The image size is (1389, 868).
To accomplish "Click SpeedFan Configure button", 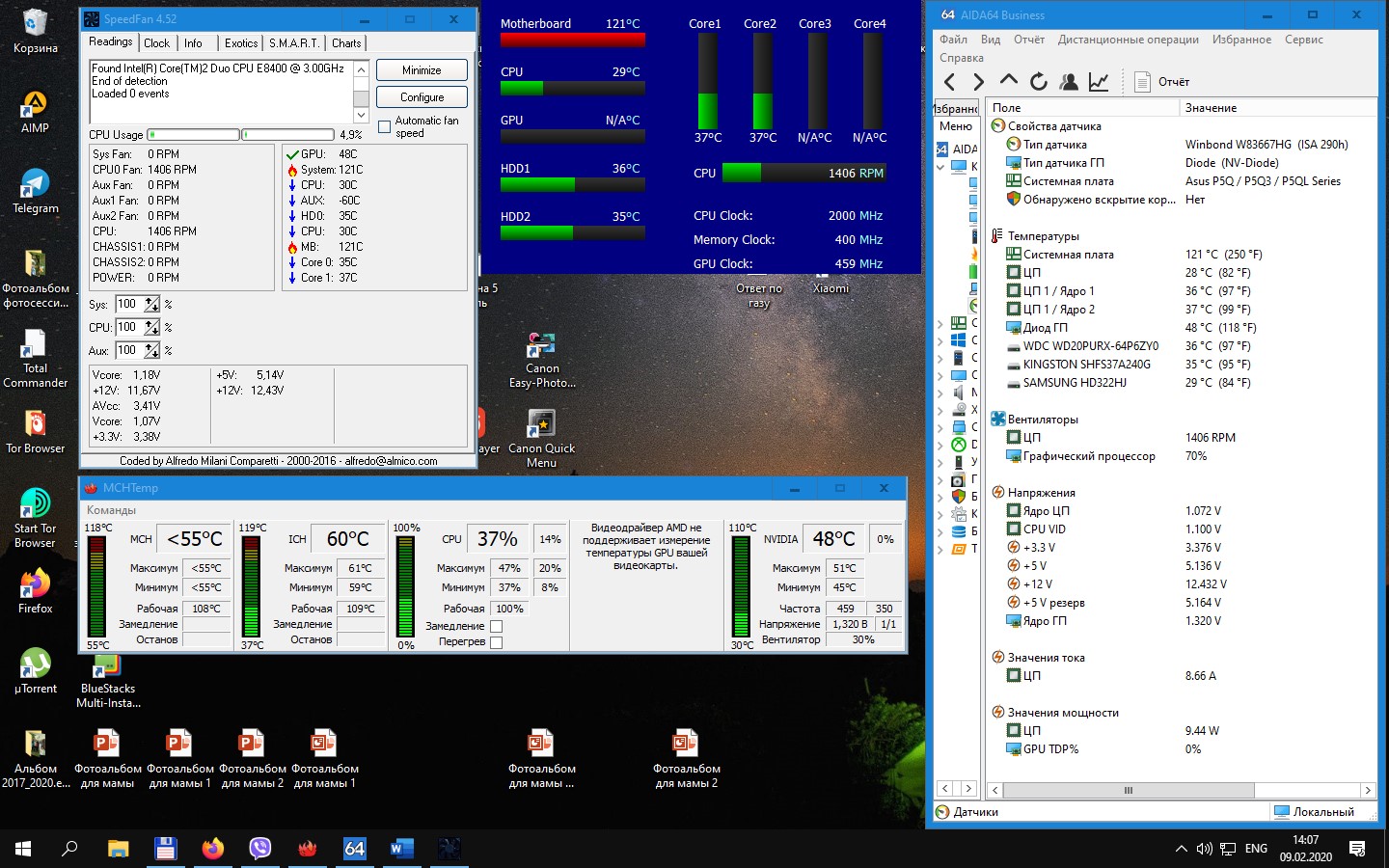I will (x=422, y=97).
